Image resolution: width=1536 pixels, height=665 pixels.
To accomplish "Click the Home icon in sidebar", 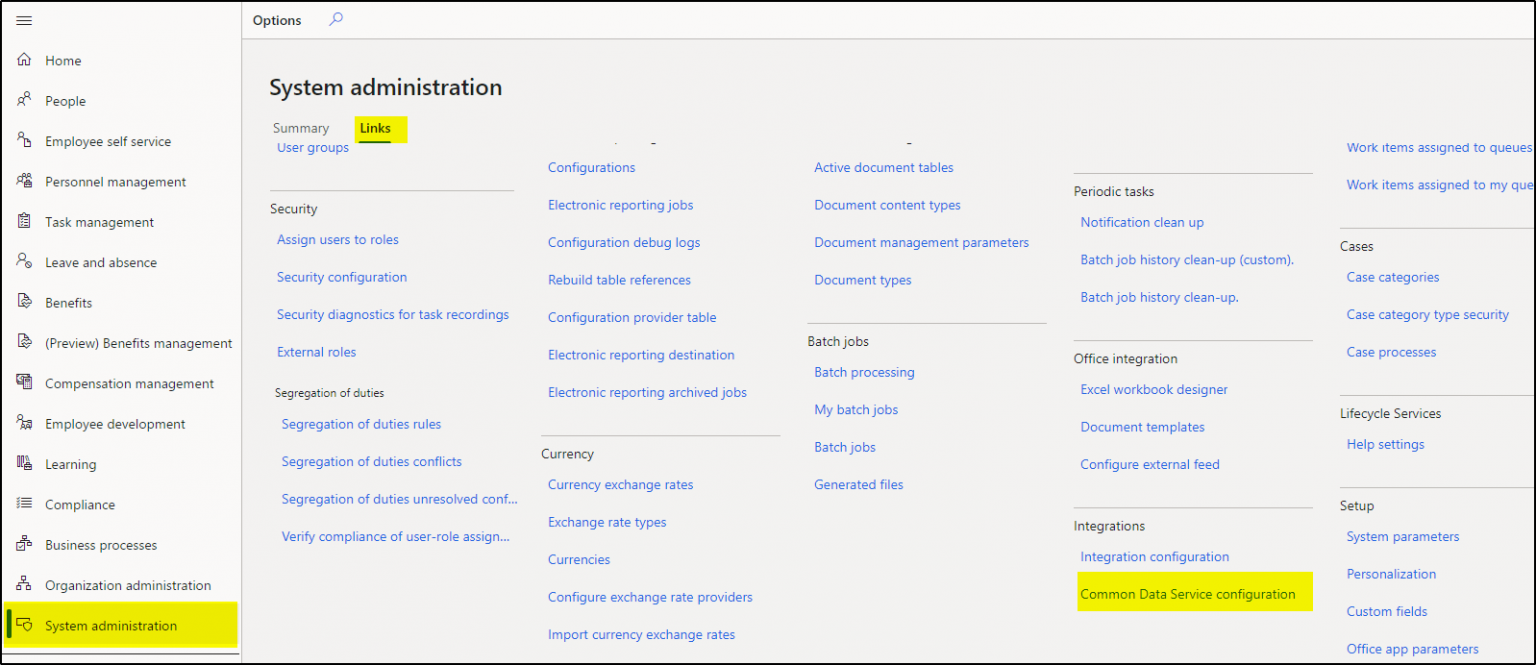I will coord(25,61).
